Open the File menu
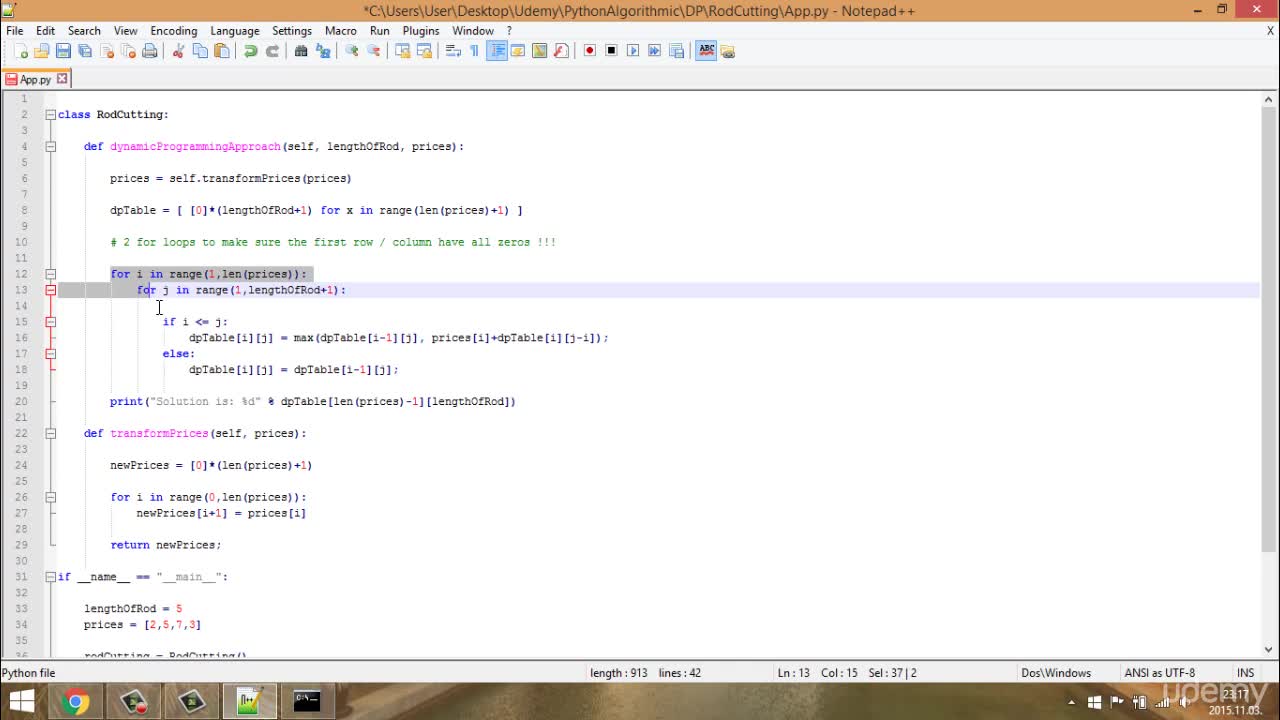 pos(15,31)
